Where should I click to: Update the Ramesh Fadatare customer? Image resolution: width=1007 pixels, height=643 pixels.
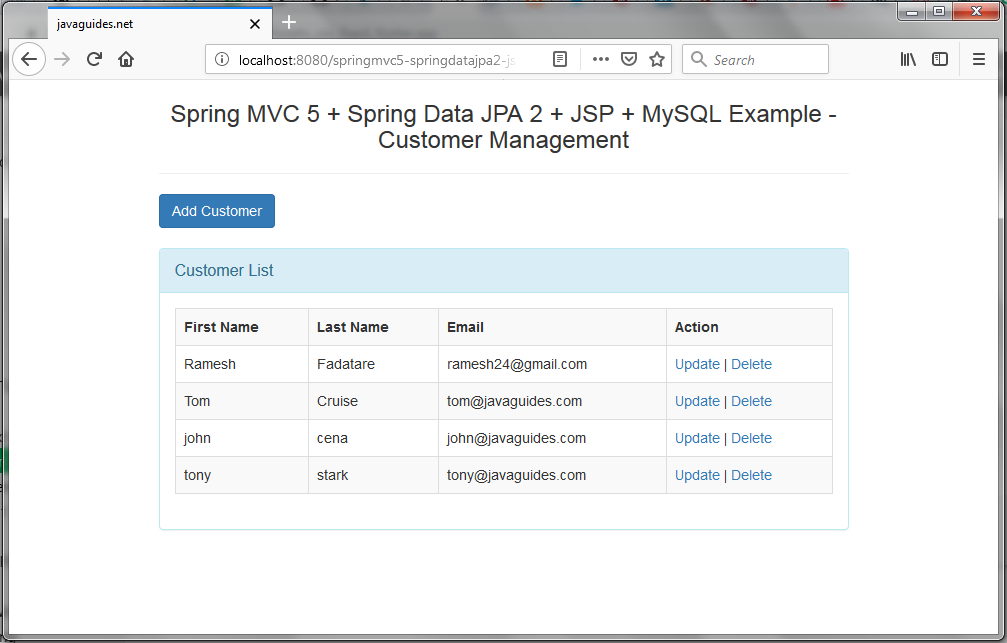tap(697, 364)
